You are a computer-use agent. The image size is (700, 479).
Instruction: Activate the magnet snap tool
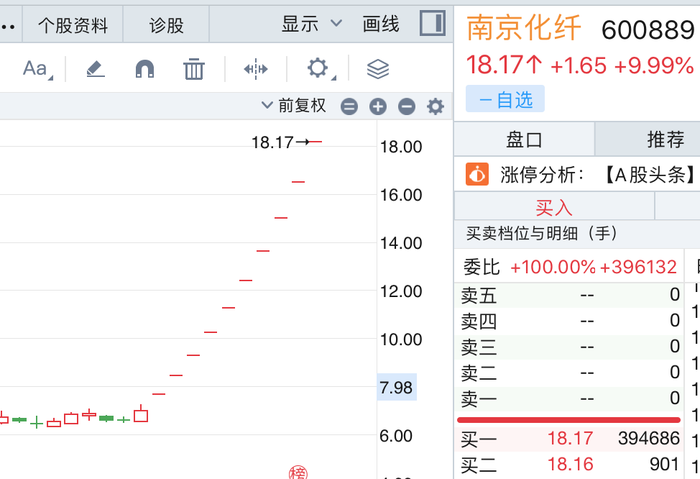[x=145, y=69]
